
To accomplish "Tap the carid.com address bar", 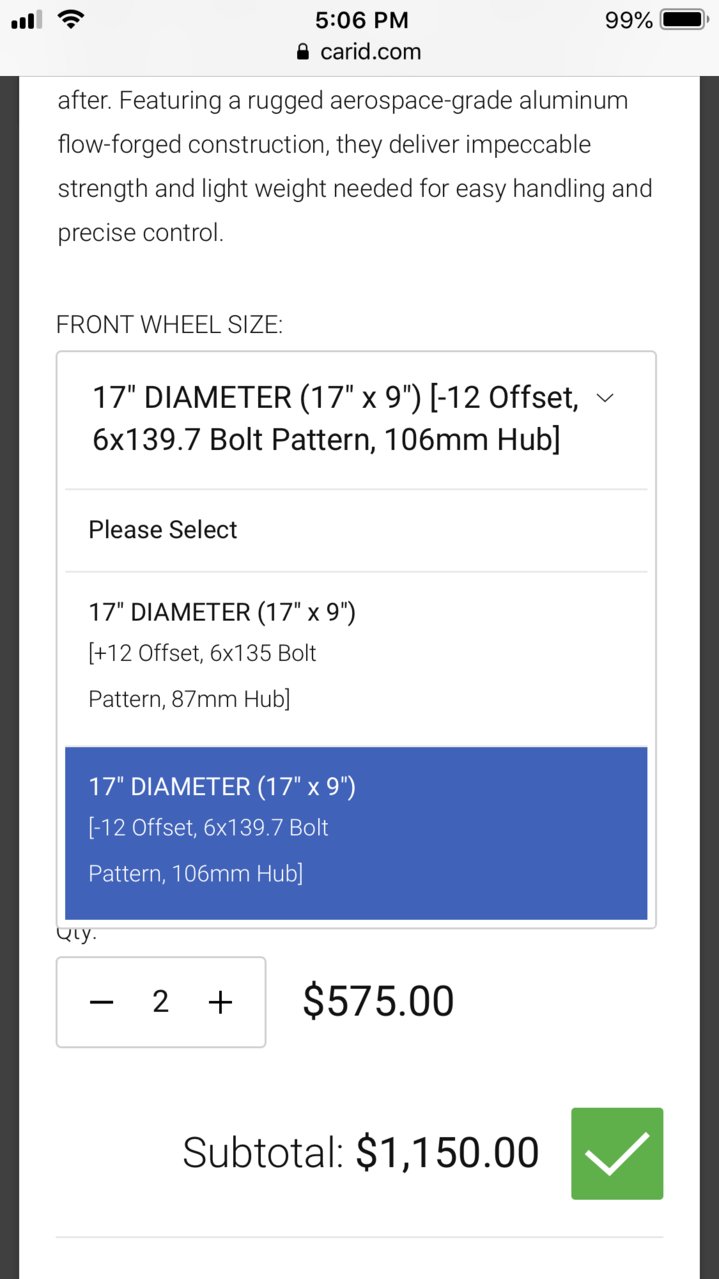I will point(359,52).
